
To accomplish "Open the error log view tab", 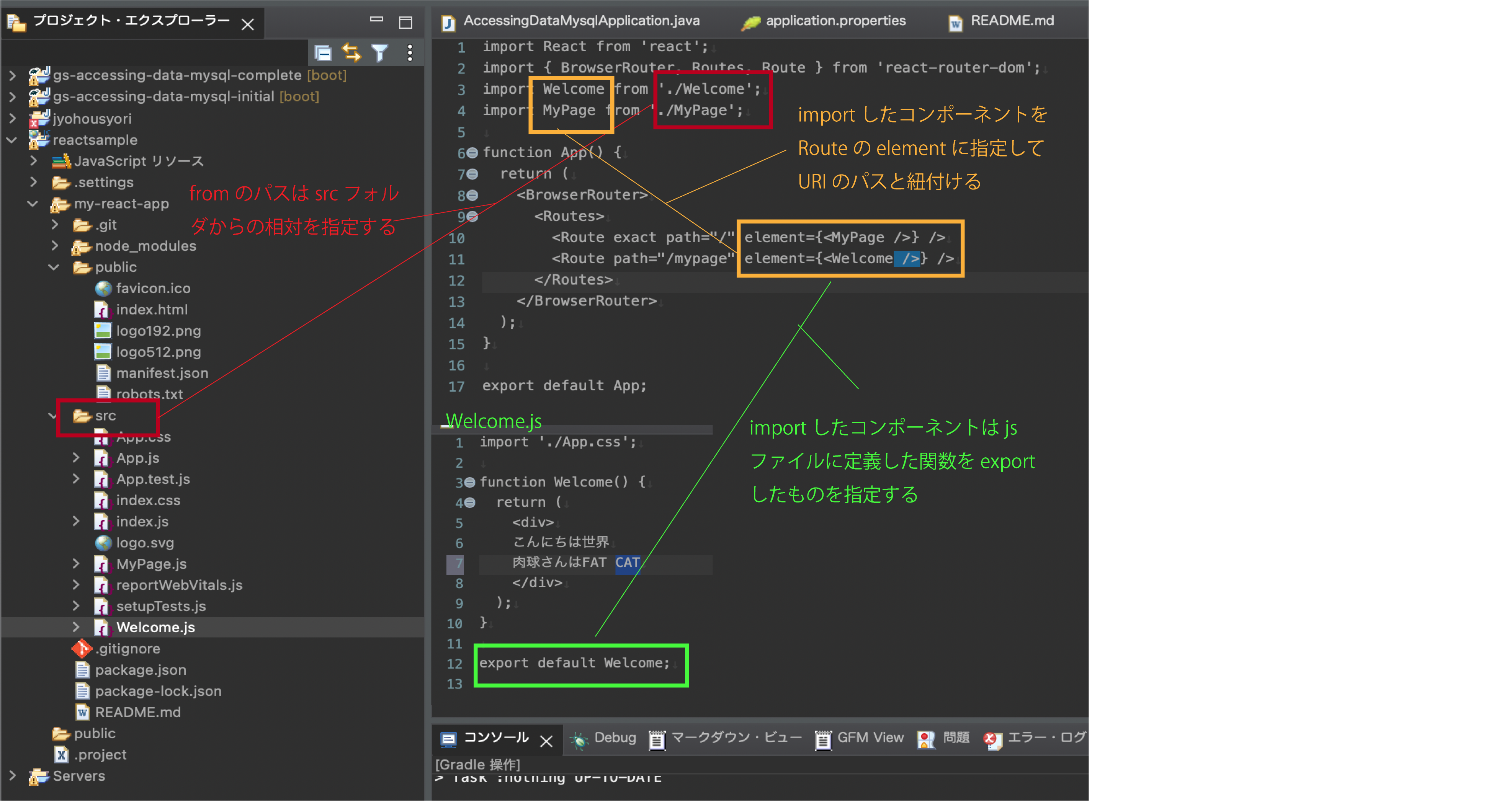I will click(x=1045, y=737).
